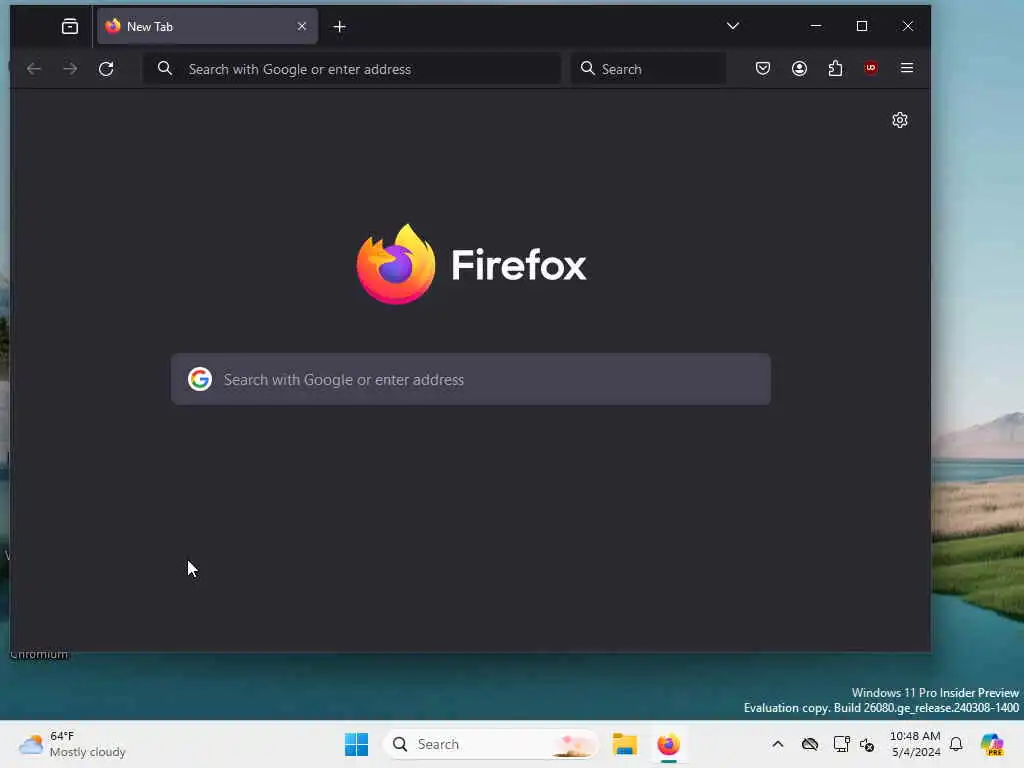Open the clock and calendar flyout
Image resolution: width=1024 pixels, height=768 pixels.
point(916,744)
